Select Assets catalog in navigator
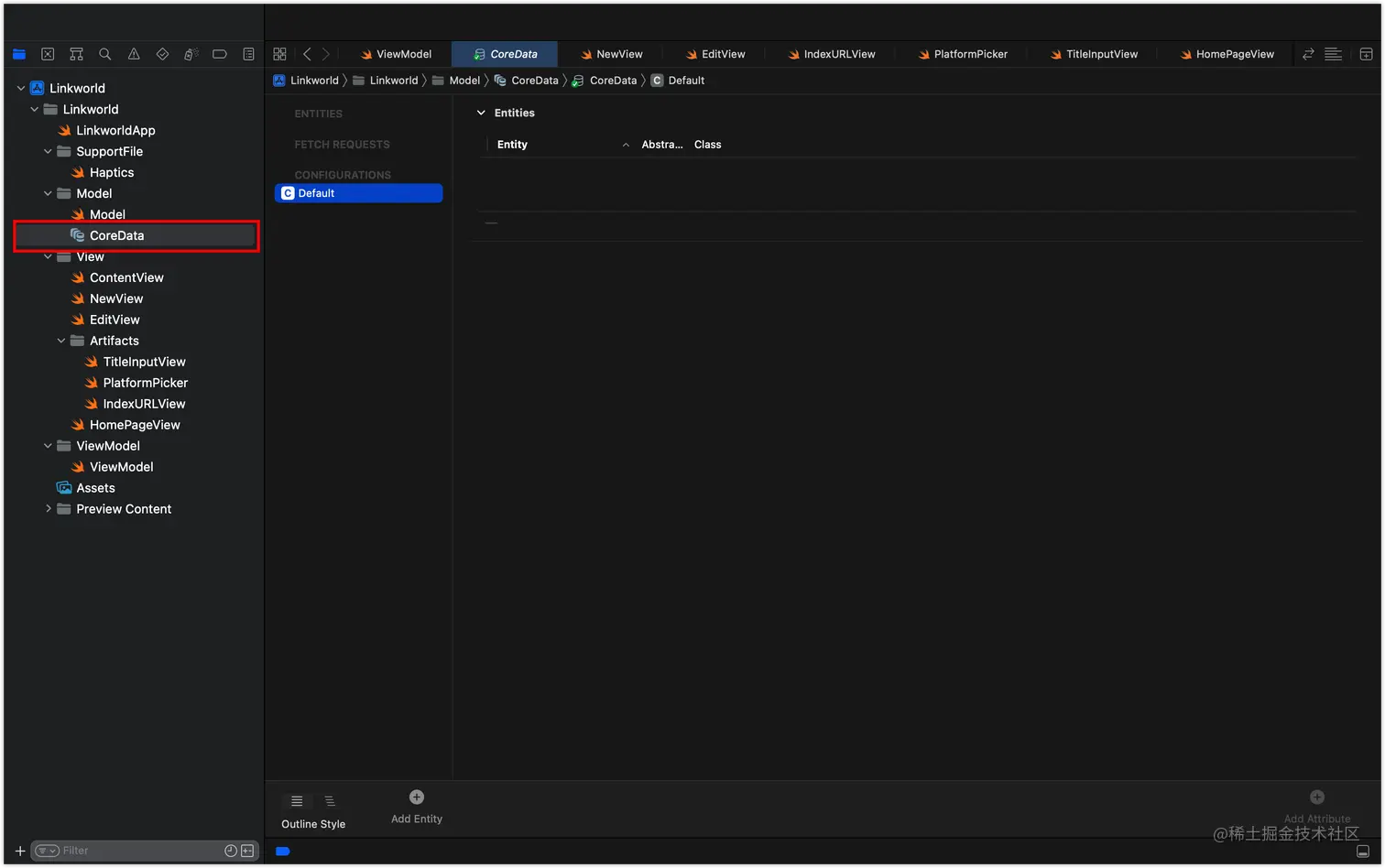 [x=86, y=488]
